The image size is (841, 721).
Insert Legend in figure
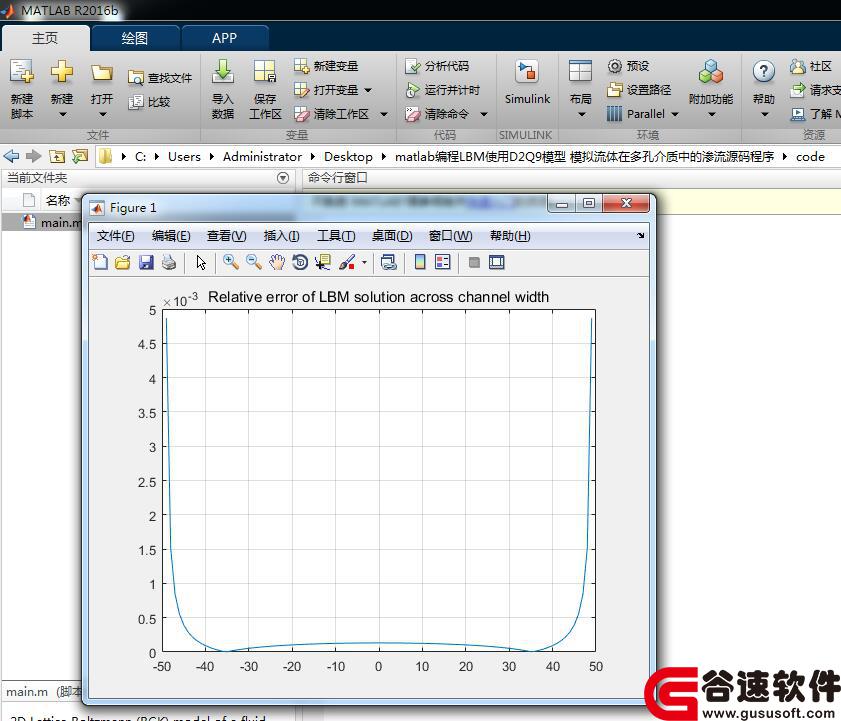[442, 262]
